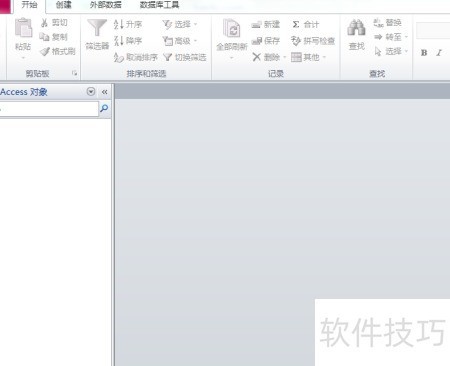Click the navigation pane search box
Screen dimensions: 450x366
tap(49, 109)
